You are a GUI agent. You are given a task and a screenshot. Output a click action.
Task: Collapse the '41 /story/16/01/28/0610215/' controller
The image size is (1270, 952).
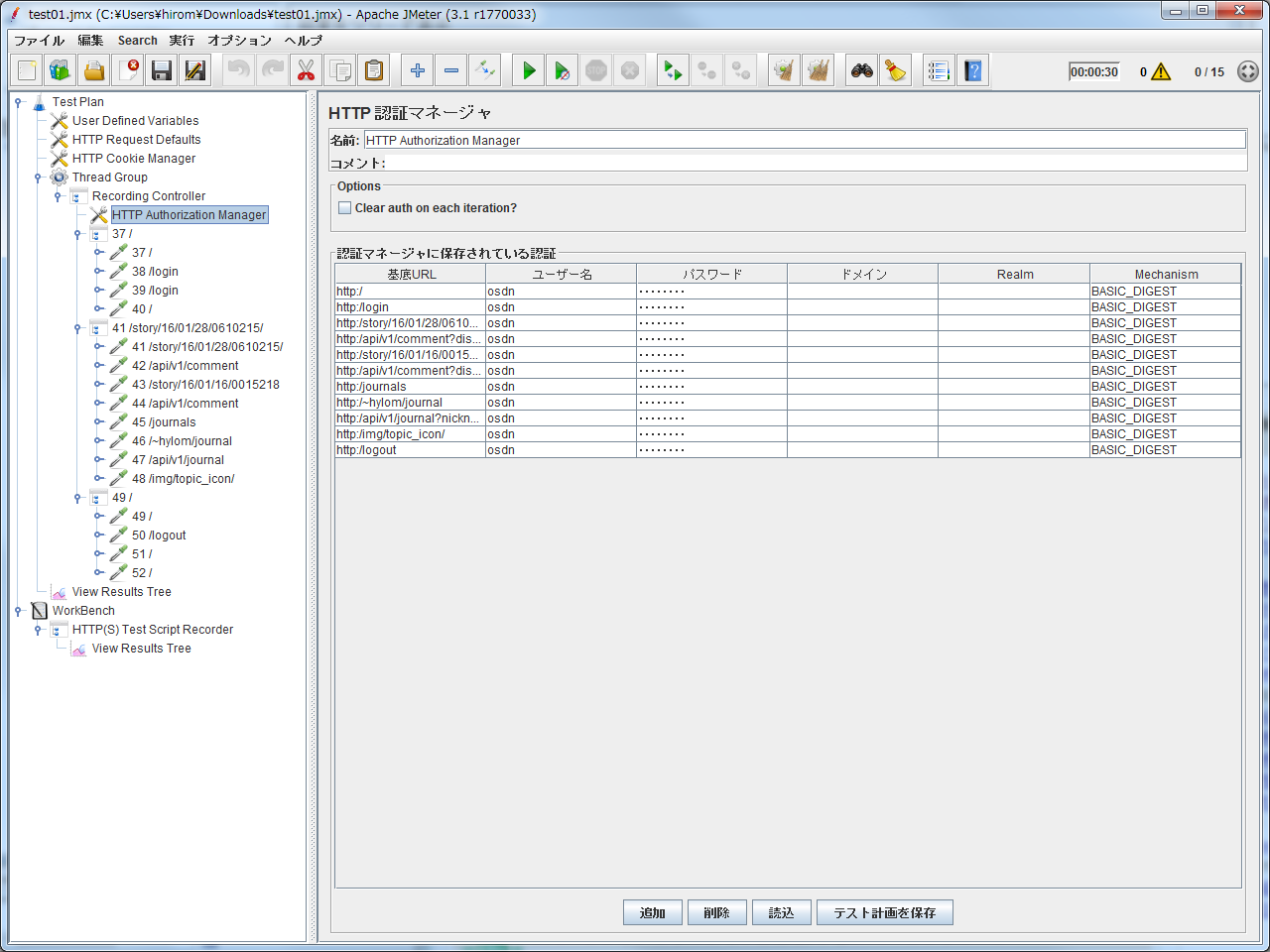(x=77, y=328)
